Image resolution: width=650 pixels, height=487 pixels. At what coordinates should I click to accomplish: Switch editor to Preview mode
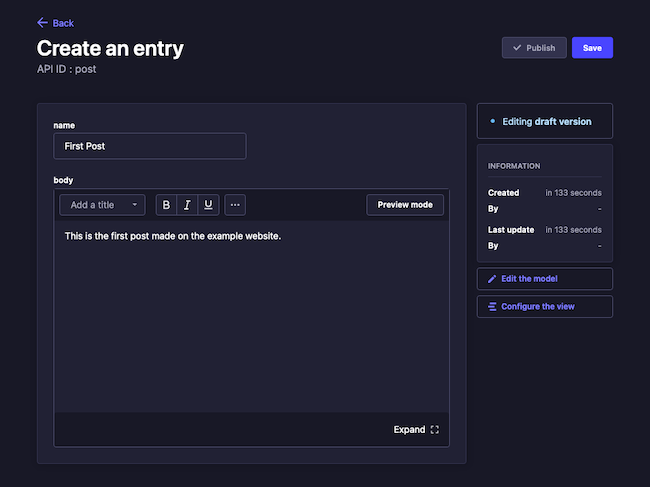click(405, 205)
